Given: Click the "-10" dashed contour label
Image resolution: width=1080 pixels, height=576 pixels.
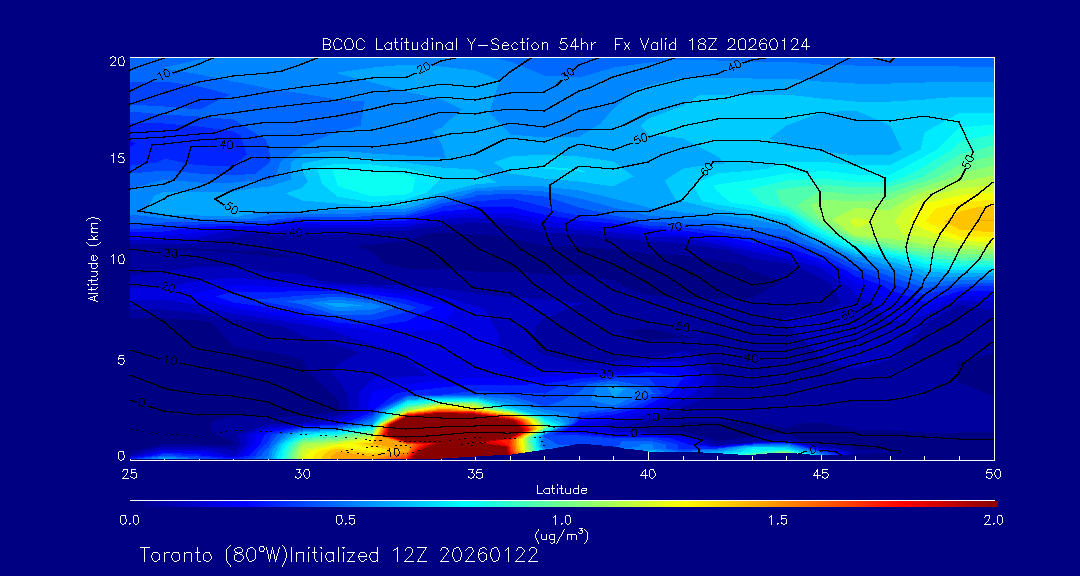Looking at the screenshot, I should coord(391,453).
